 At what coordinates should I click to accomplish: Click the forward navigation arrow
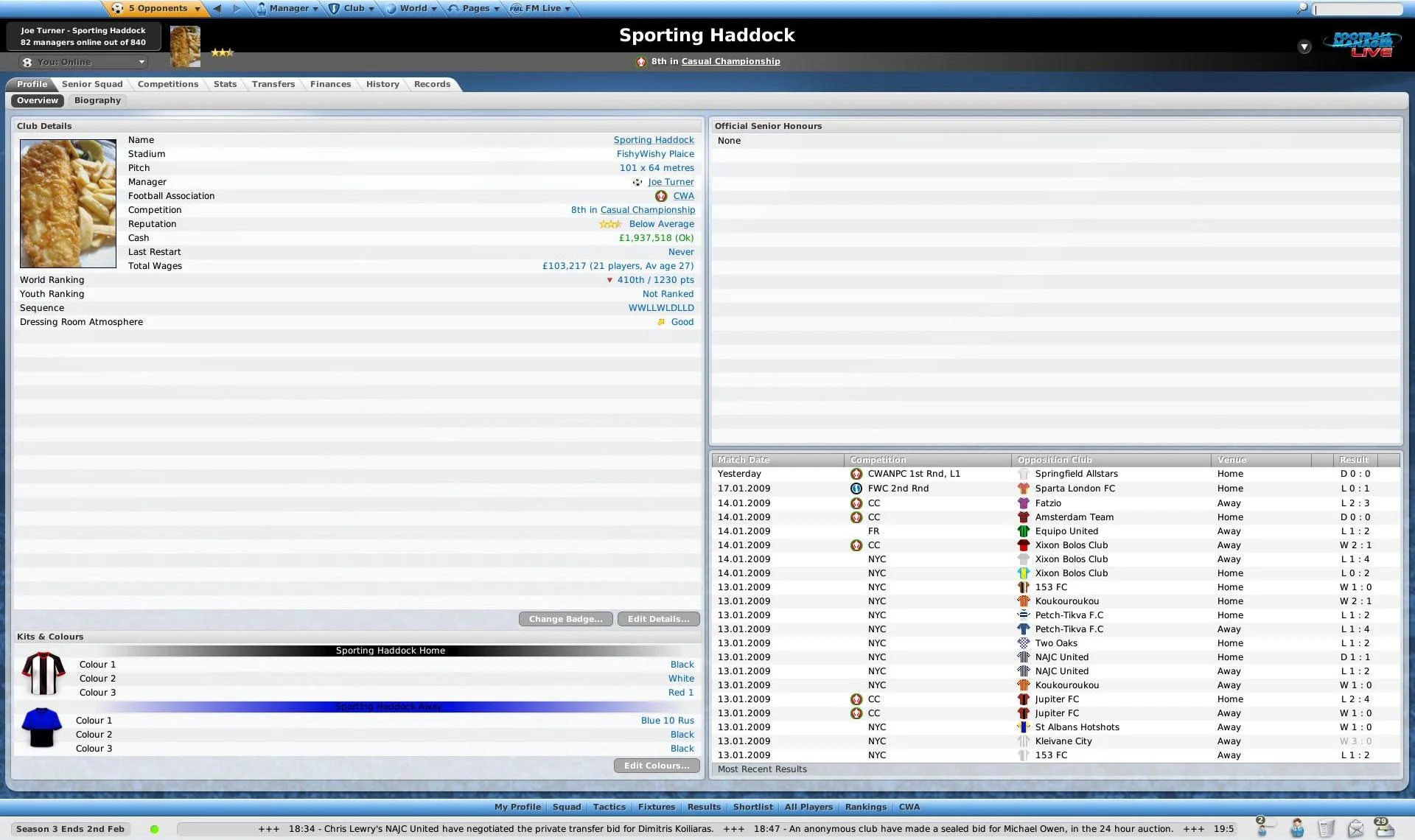click(x=236, y=8)
